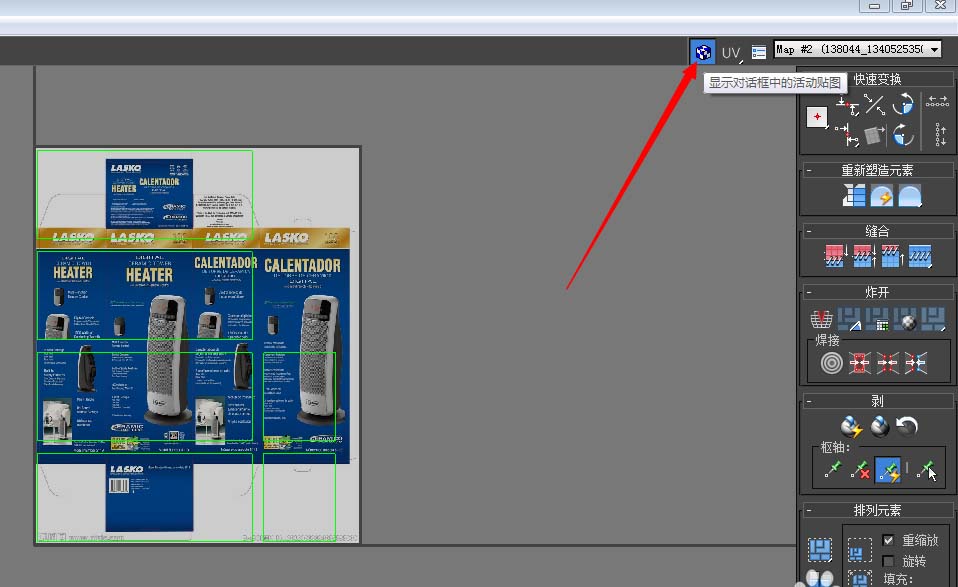Click align vertically to pivot icon
Screen dimensions: 958x587
pyautogui.click(x=848, y=135)
